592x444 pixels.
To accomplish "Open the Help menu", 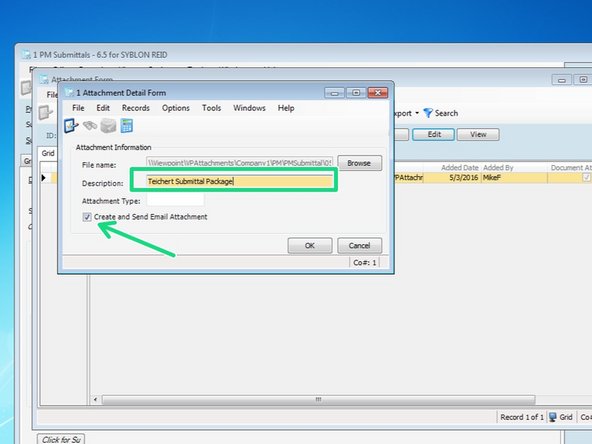I will click(286, 108).
